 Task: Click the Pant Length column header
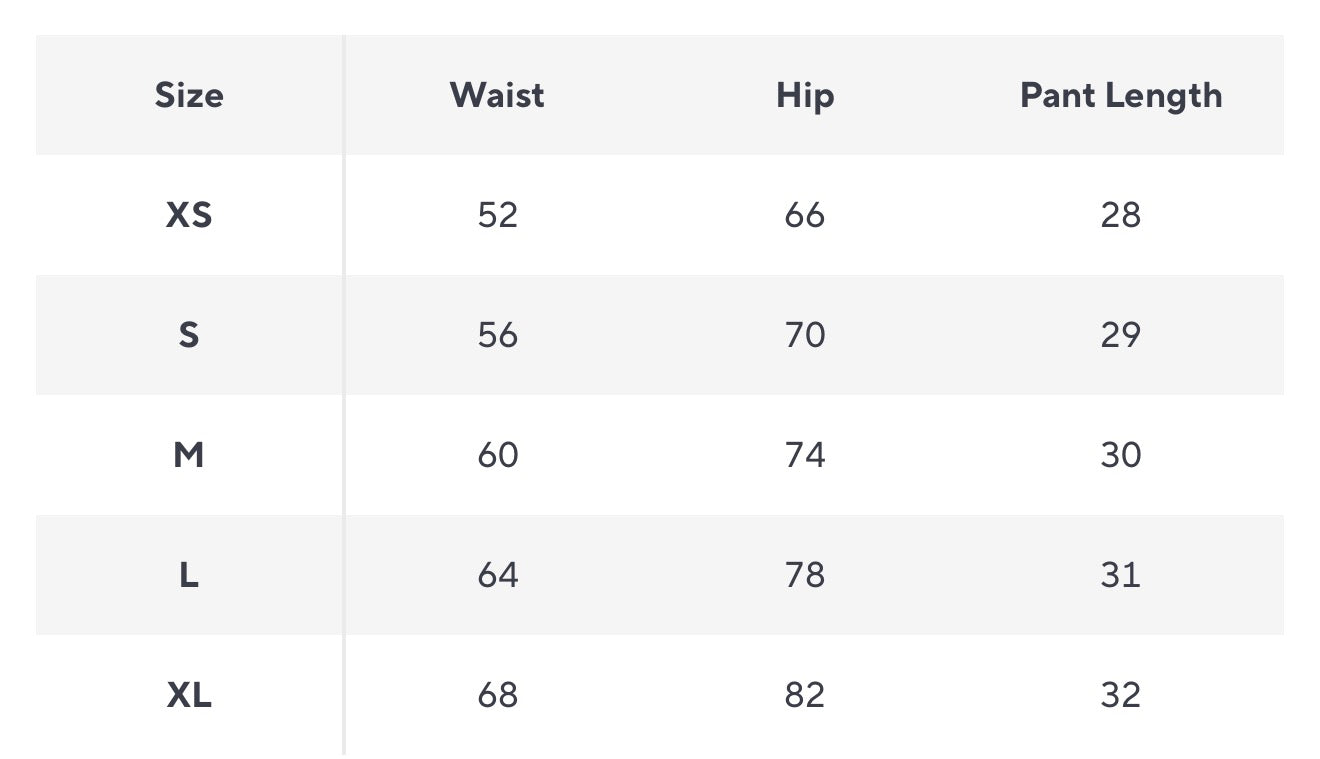[1121, 96]
